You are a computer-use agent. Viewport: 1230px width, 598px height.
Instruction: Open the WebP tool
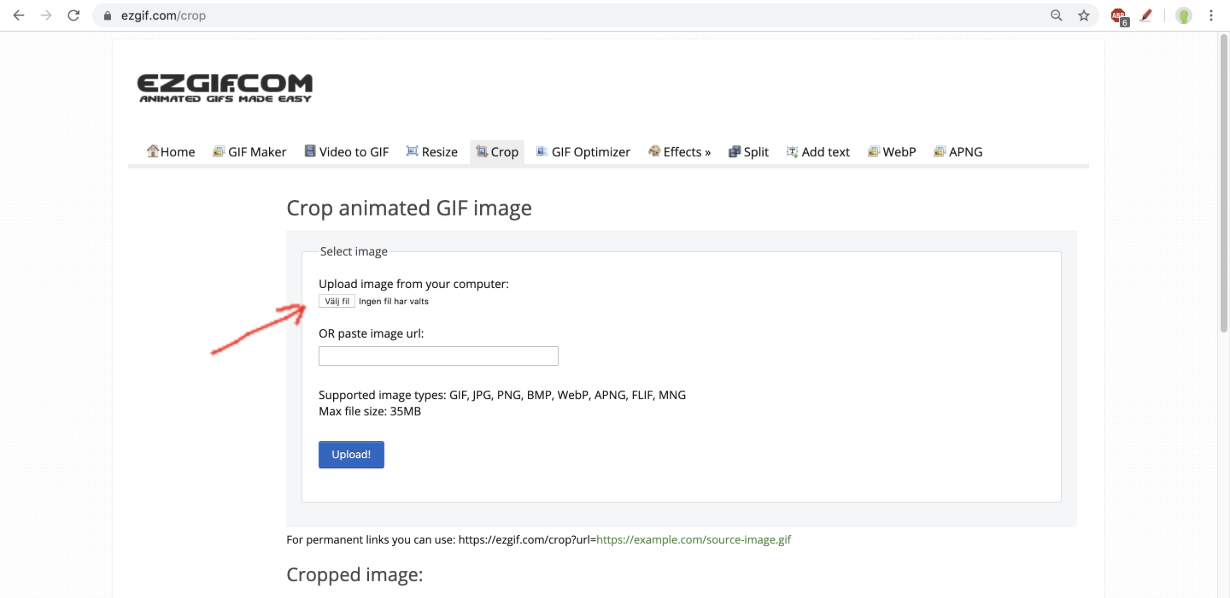[x=891, y=152]
